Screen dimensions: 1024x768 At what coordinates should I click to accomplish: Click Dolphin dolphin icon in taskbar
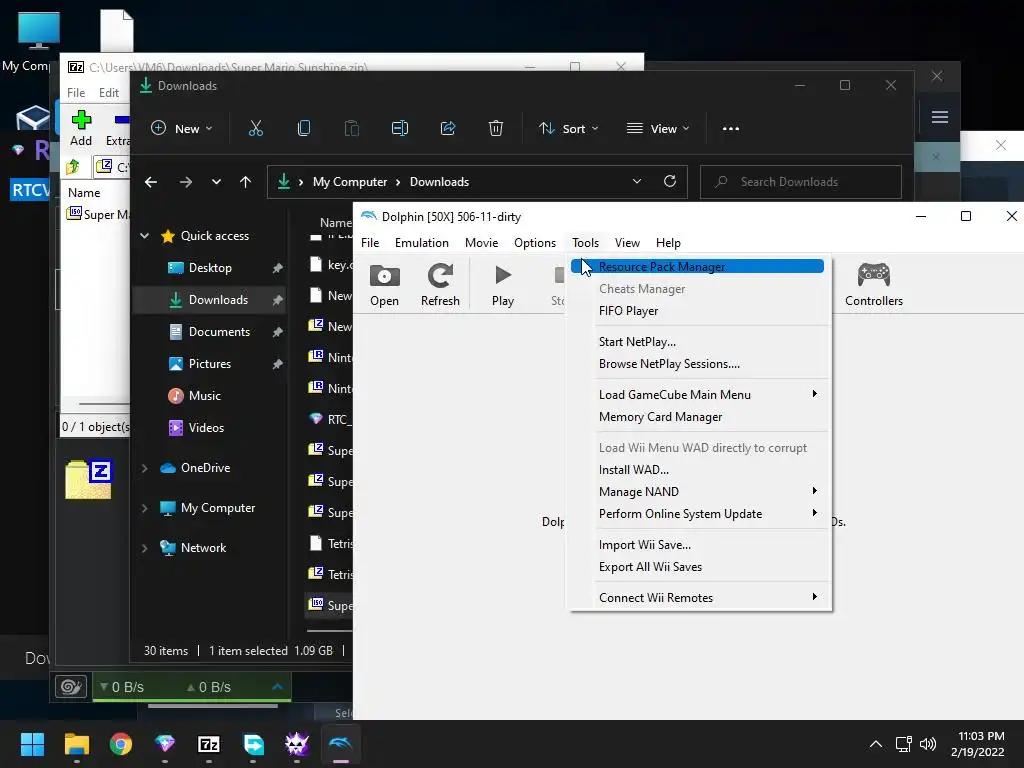(x=341, y=744)
